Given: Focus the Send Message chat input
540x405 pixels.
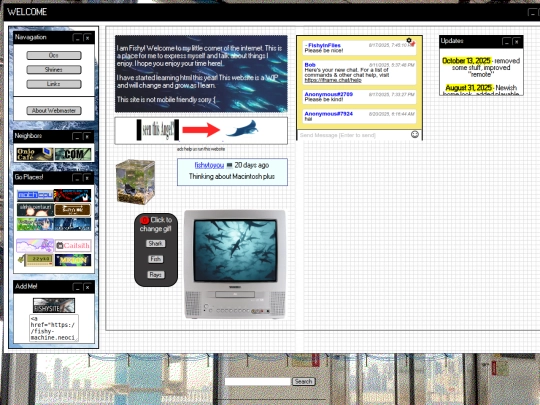Looking at the screenshot, I should click(354, 135).
